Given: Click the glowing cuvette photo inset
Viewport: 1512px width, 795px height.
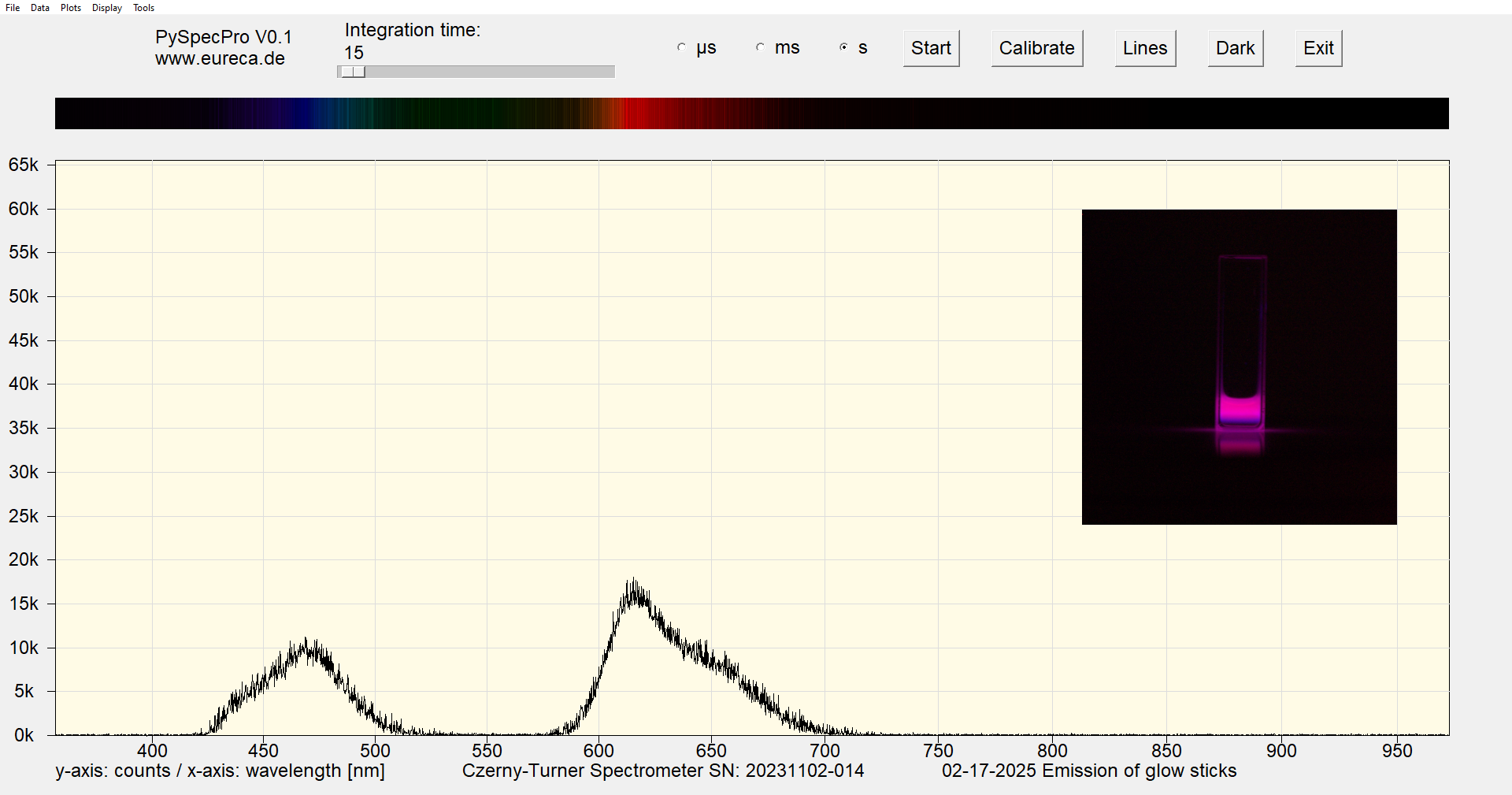Looking at the screenshot, I should [x=1239, y=366].
